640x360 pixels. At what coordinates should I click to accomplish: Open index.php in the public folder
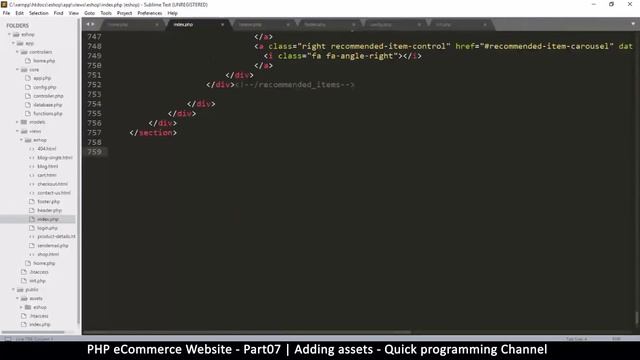(40, 324)
